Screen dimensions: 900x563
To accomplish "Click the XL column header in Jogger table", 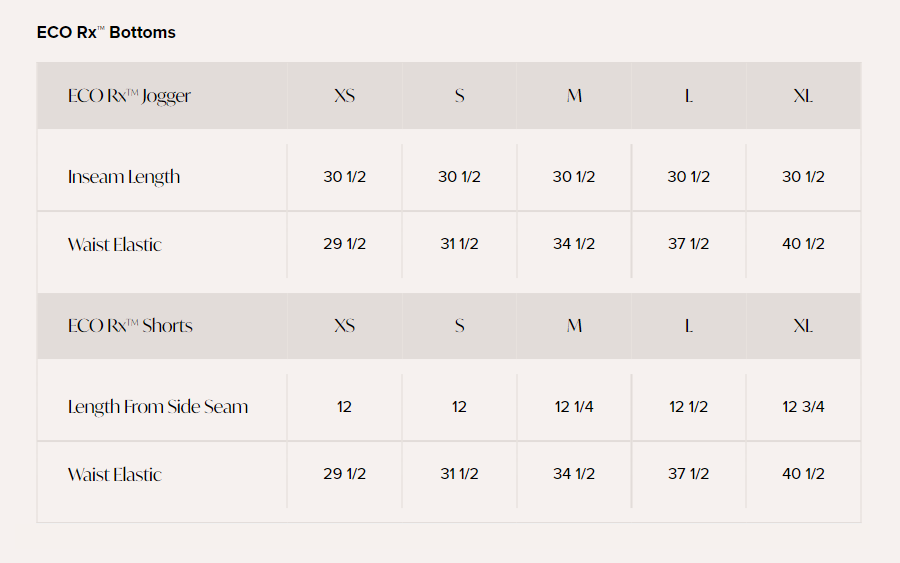I will [803, 96].
